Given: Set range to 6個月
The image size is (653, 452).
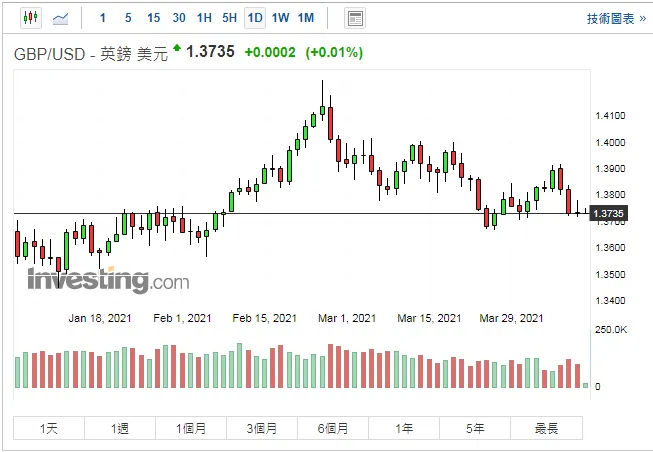Looking at the screenshot, I should pos(333,428).
